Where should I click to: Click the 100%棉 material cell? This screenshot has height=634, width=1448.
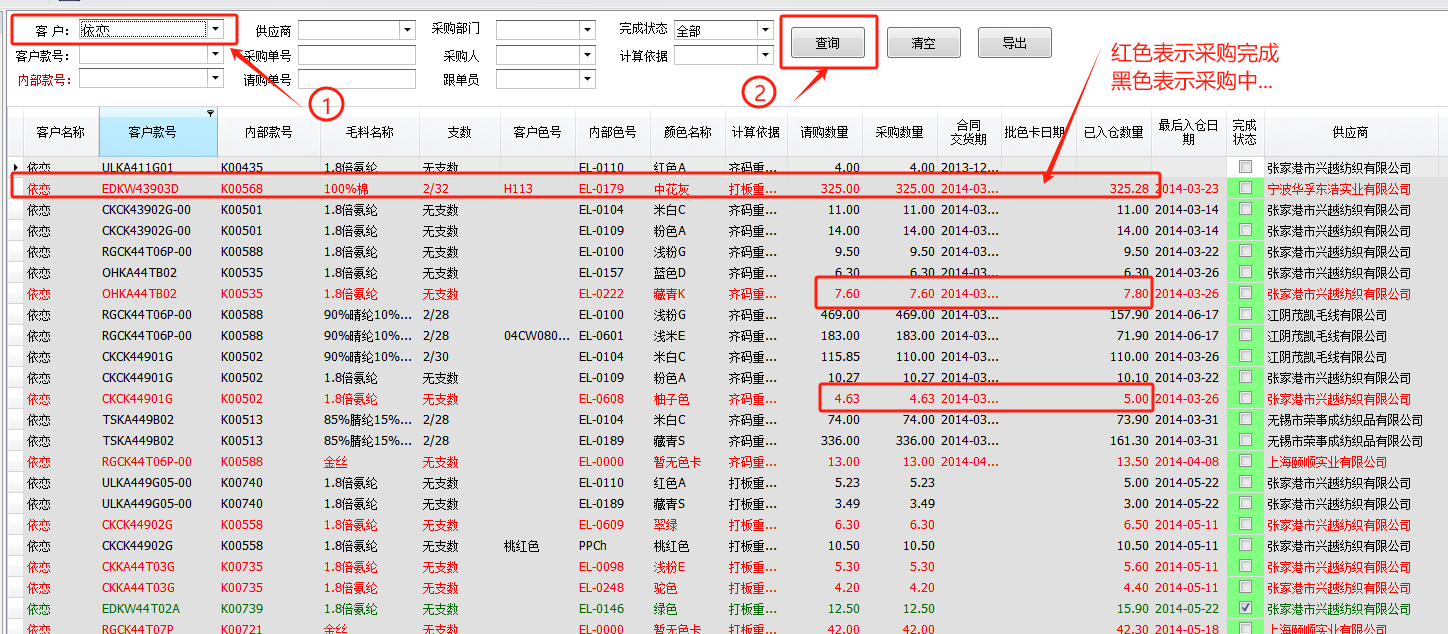coord(369,188)
